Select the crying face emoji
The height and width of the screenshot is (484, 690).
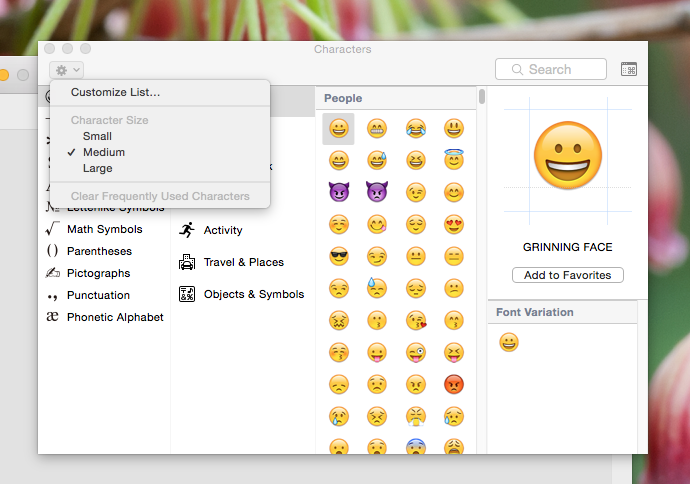338,417
